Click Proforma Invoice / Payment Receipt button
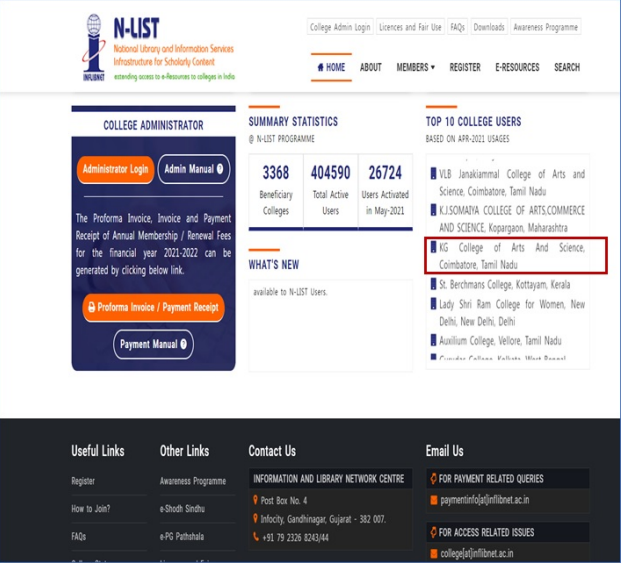This screenshot has width=622, height=565. point(154,307)
